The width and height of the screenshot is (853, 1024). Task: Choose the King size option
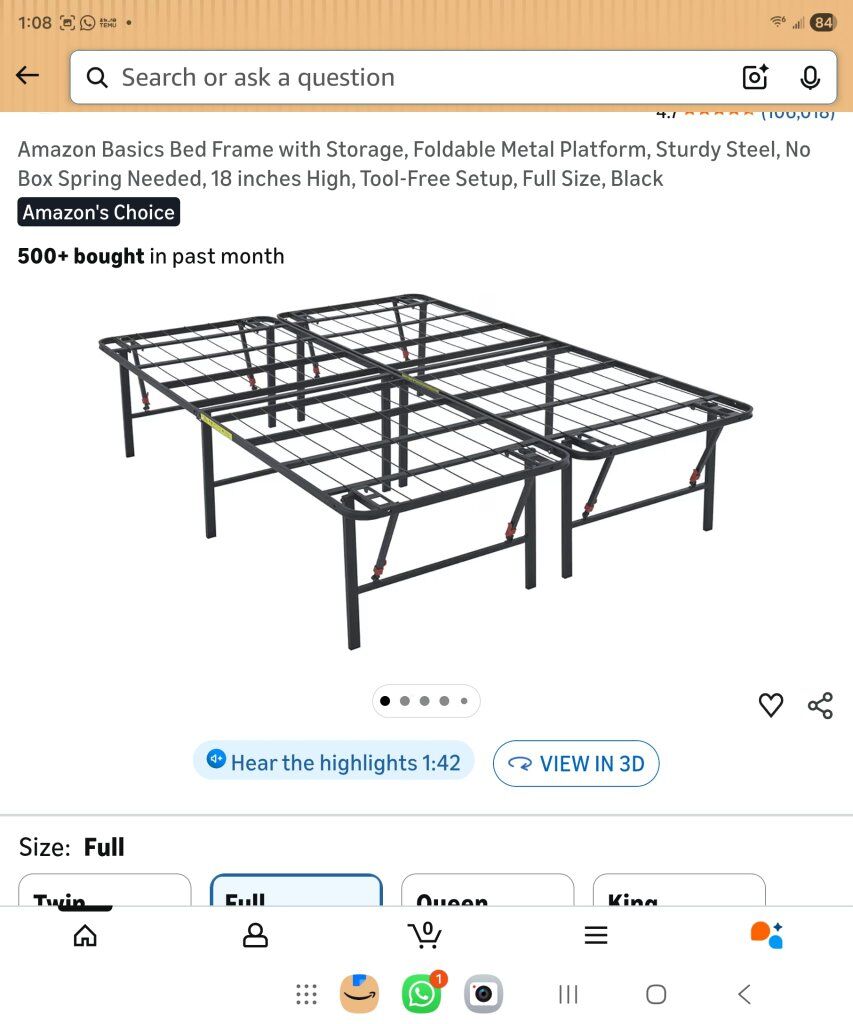pos(679,891)
